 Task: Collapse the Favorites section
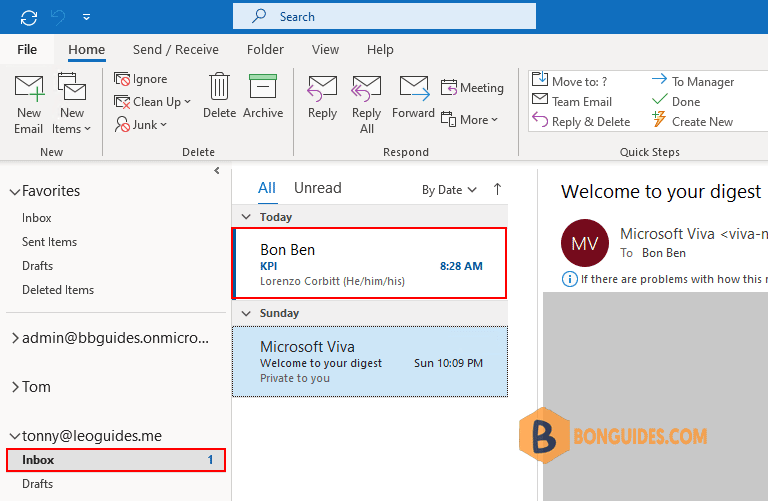(x=15, y=191)
